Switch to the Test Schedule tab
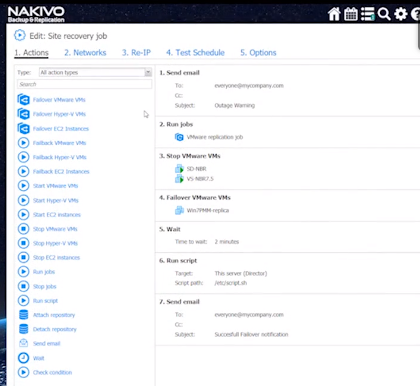 (195, 53)
